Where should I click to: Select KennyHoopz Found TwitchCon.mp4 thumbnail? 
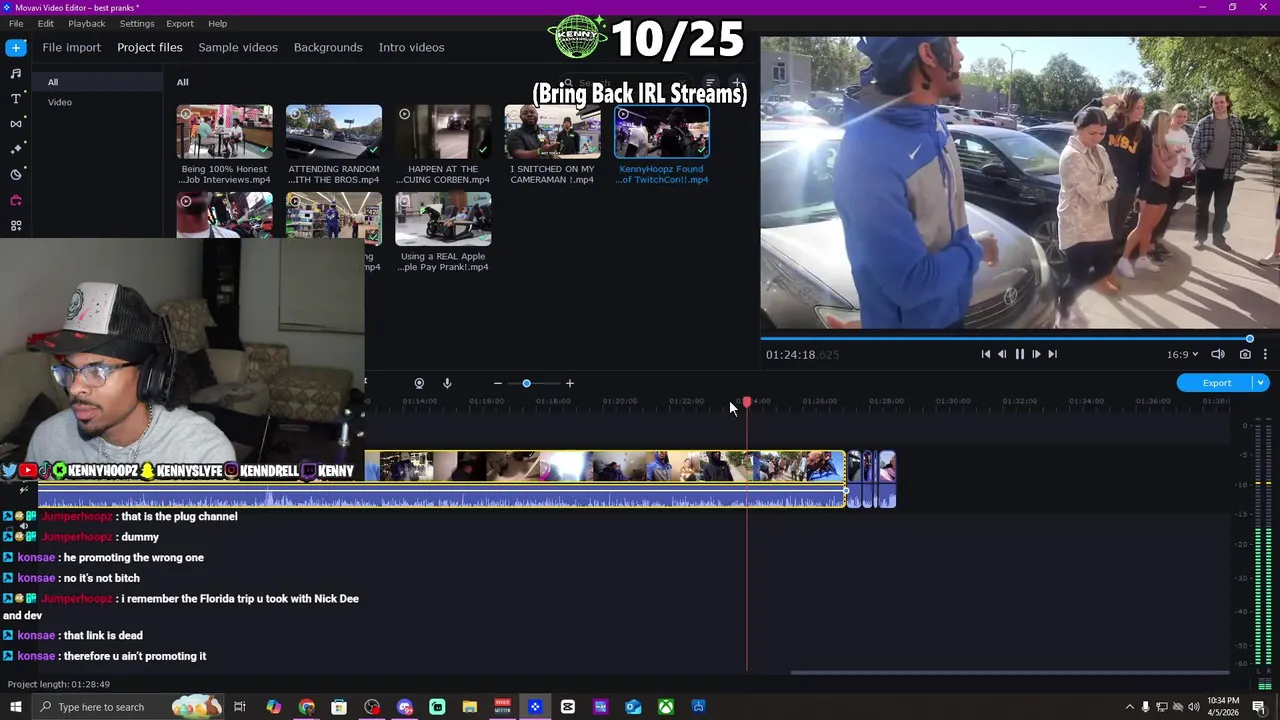pos(662,132)
